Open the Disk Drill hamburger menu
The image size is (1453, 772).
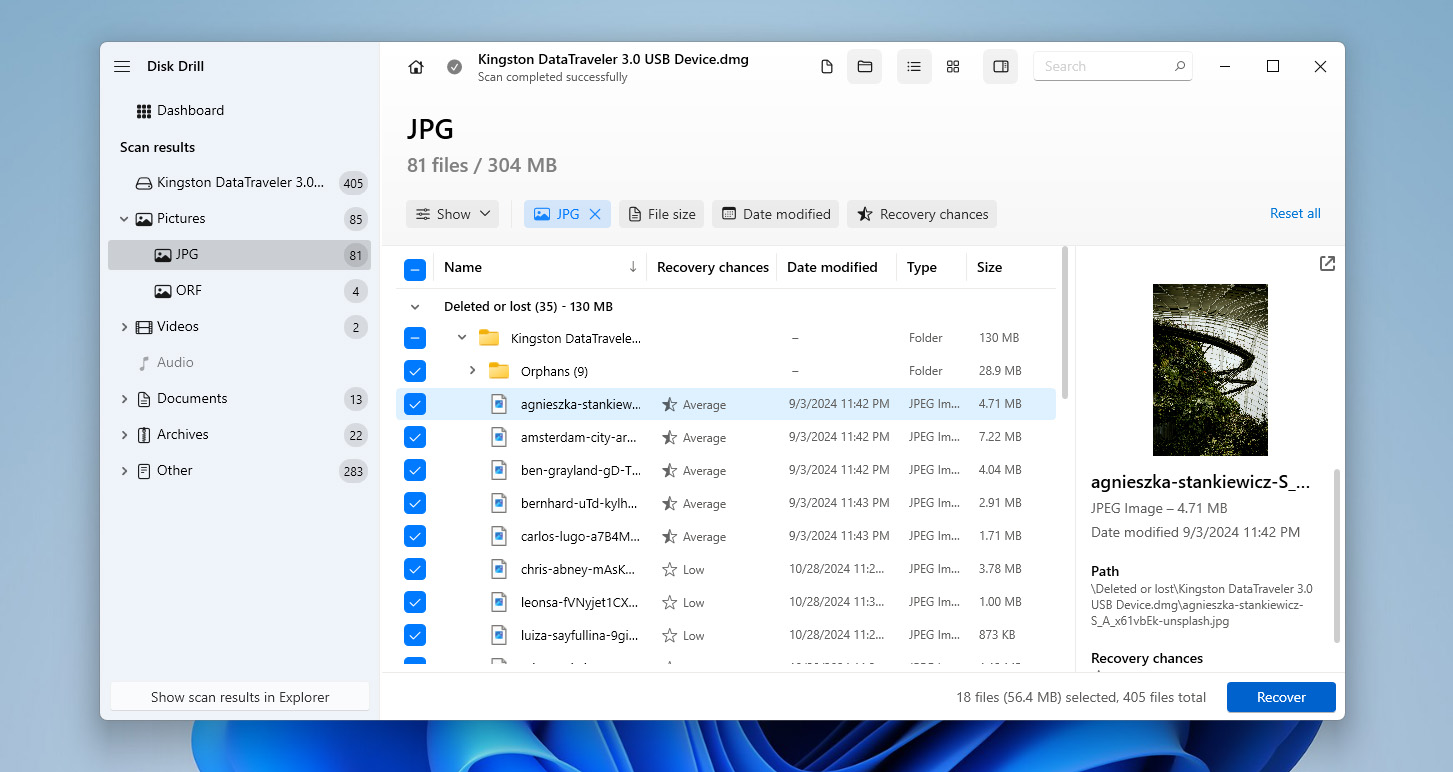[121, 66]
